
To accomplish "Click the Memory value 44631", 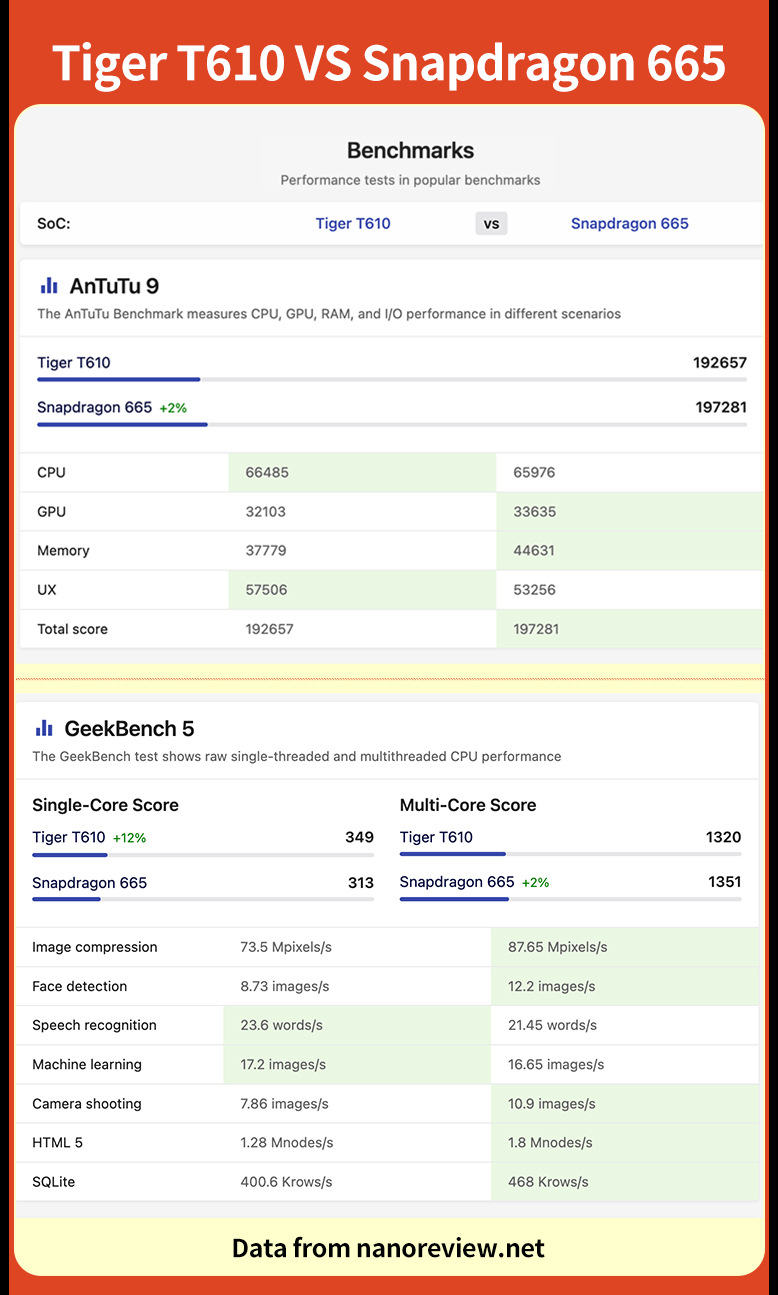I will (x=533, y=550).
